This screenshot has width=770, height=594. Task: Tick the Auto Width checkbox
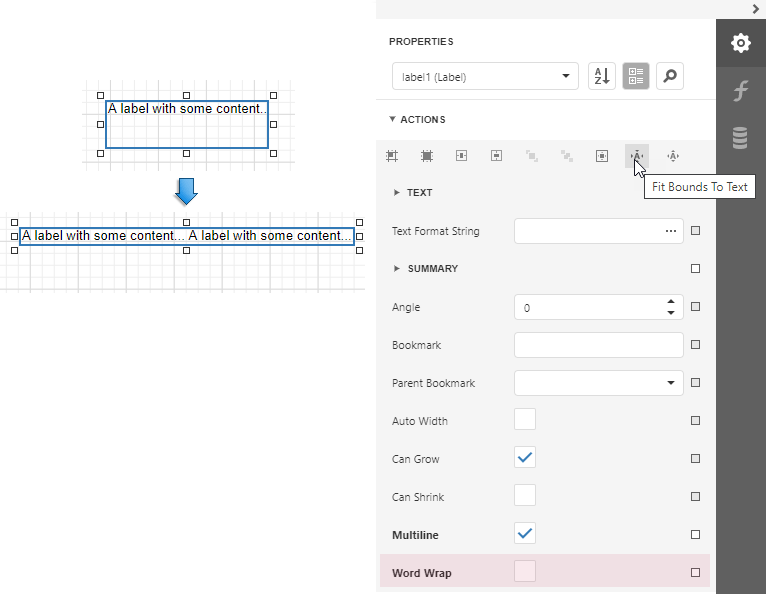click(525, 420)
